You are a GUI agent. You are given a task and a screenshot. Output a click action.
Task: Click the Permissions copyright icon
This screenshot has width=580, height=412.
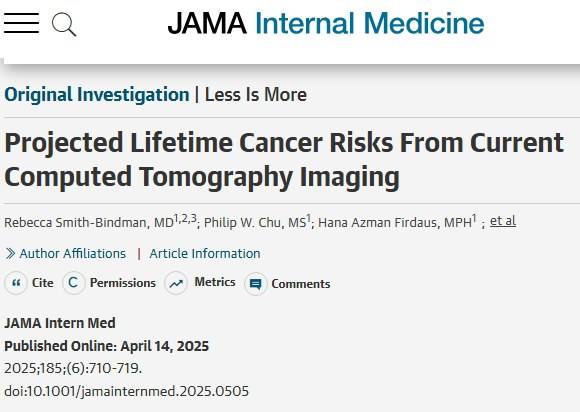coord(74,283)
